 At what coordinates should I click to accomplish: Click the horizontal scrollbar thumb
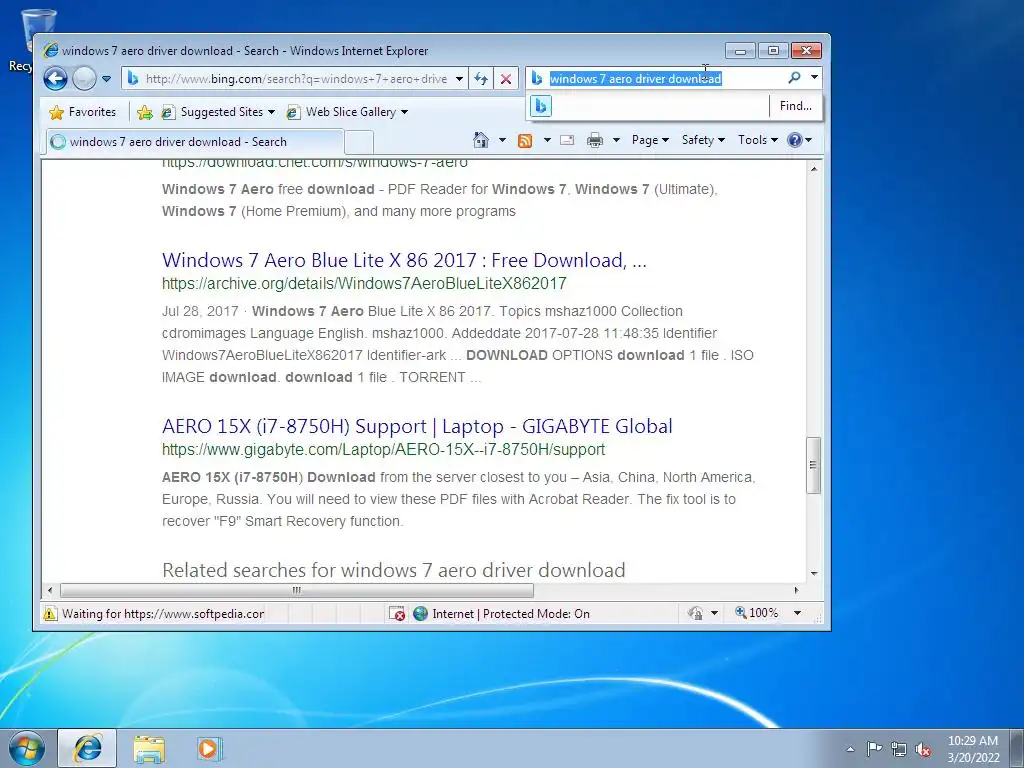click(296, 590)
